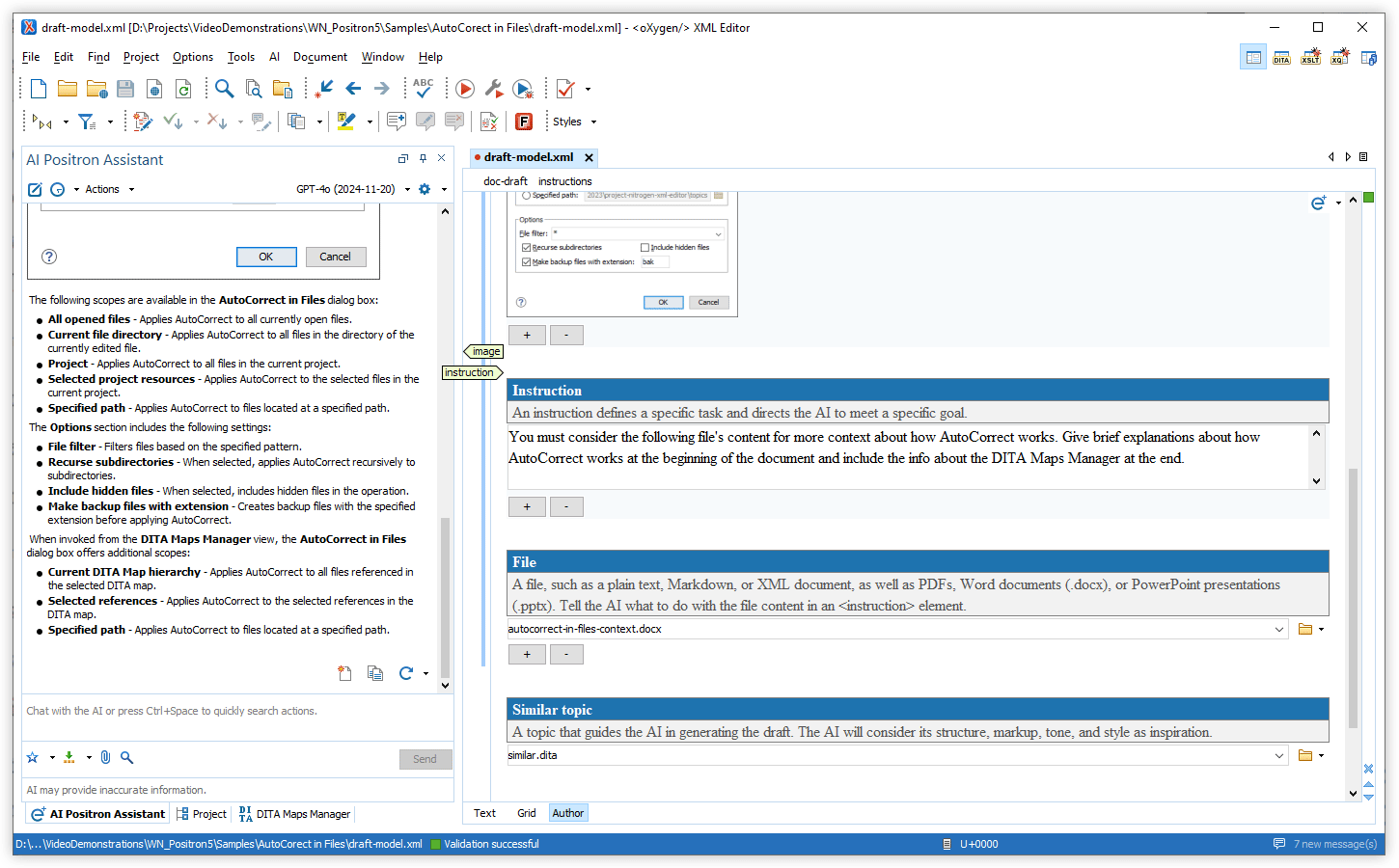Open the validation options dropdown arrow

[588, 89]
